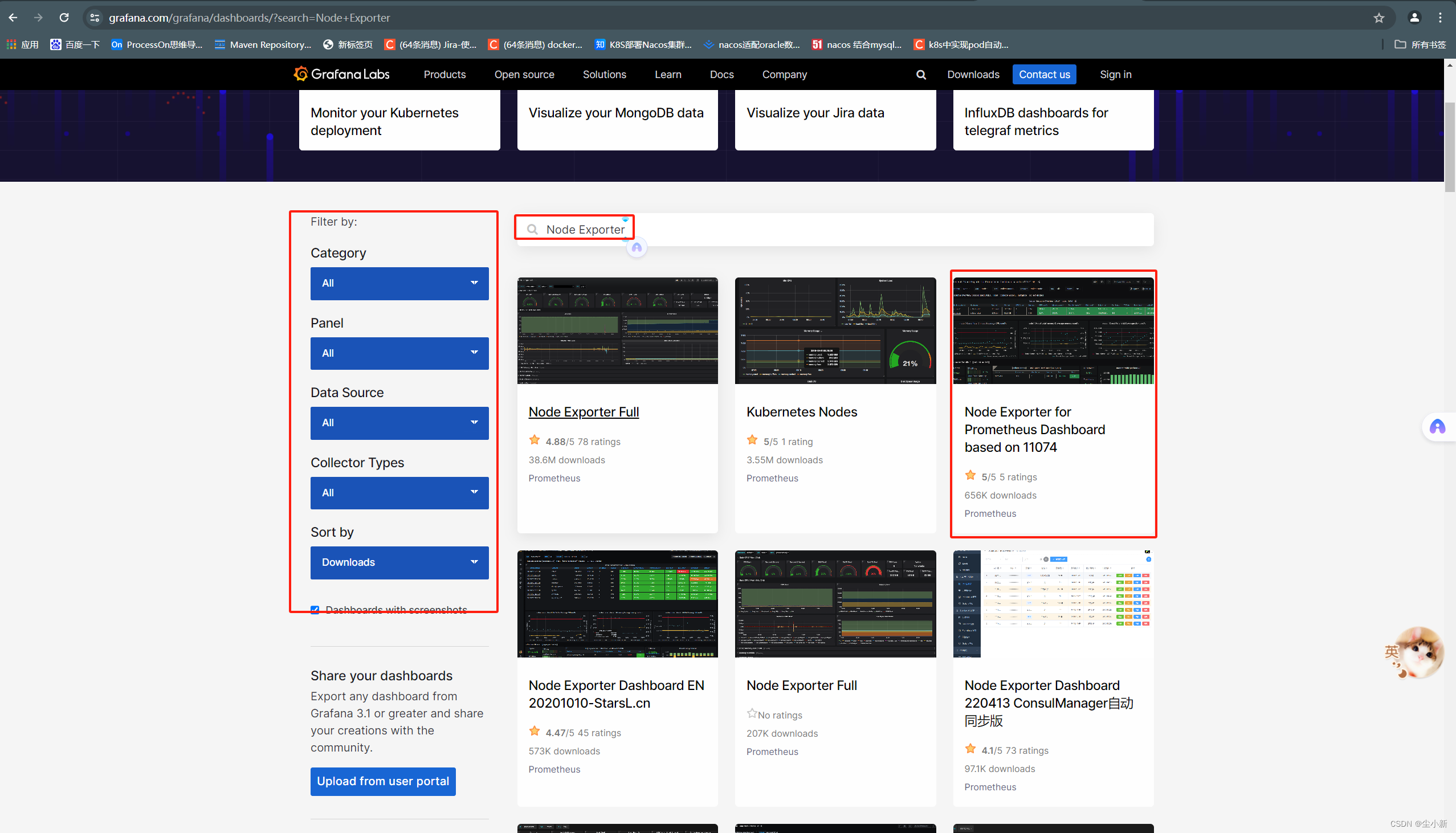Screen dimensions: 1456x833
Task: Open the Maven Repository bookmark
Action: click(x=263, y=44)
